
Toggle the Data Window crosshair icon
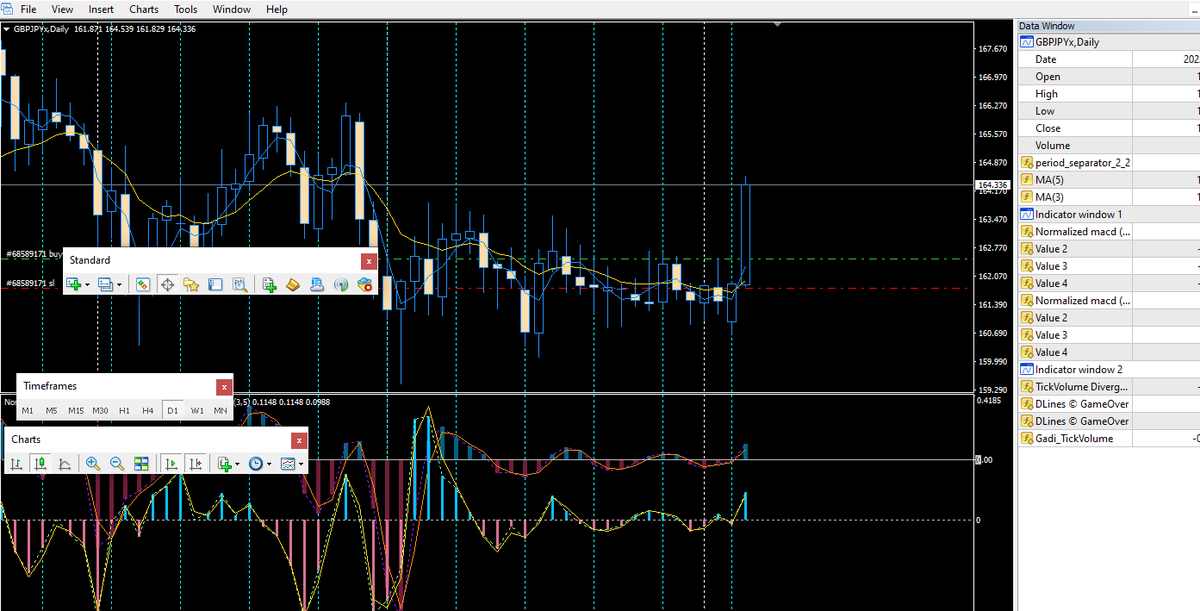(167, 284)
